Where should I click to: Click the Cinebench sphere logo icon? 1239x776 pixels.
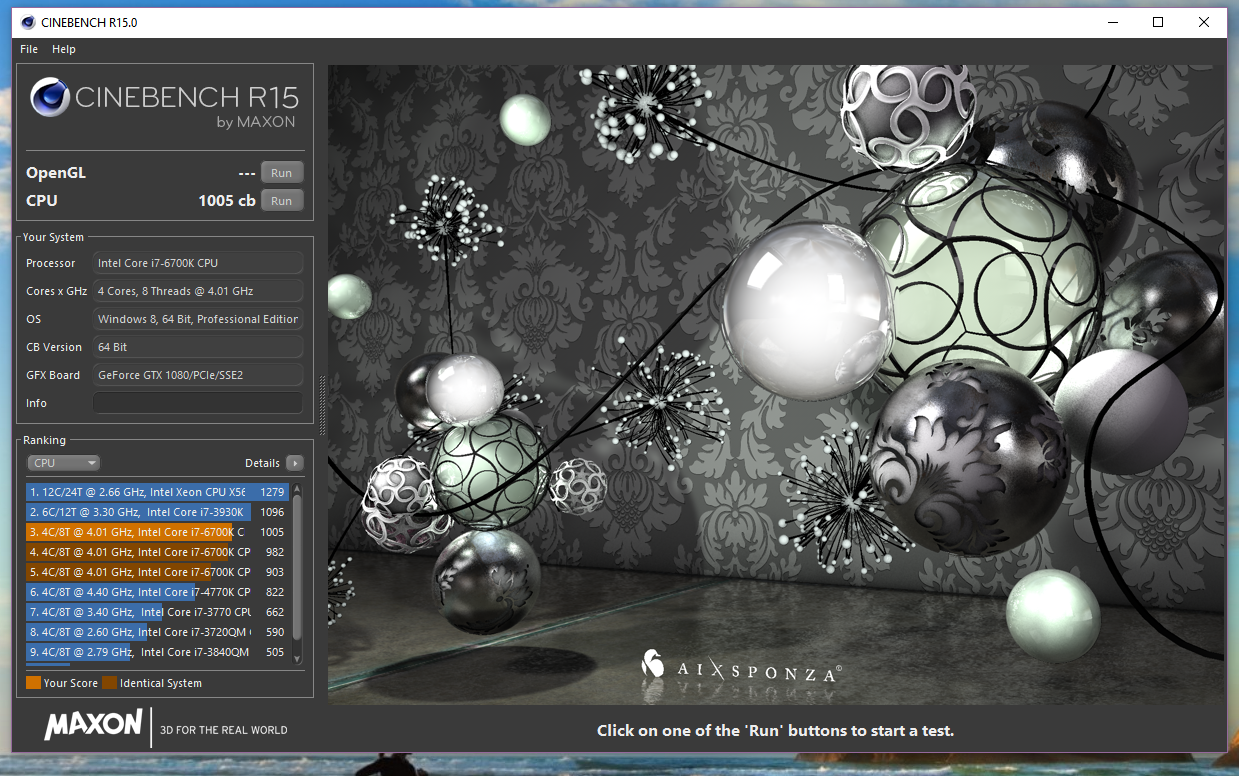[x=50, y=98]
